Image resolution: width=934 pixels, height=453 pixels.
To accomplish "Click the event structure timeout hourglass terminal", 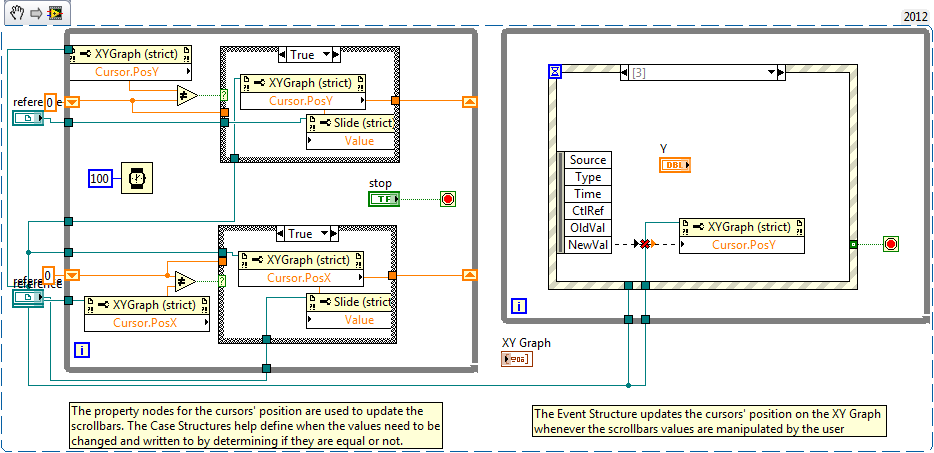I will pyautogui.click(x=555, y=72).
